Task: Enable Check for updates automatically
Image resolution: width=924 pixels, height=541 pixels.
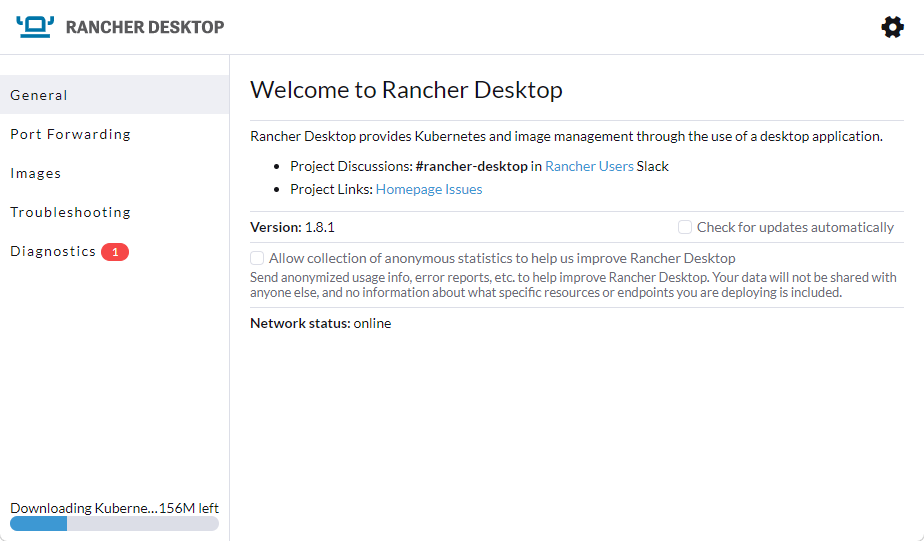Action: coord(685,227)
